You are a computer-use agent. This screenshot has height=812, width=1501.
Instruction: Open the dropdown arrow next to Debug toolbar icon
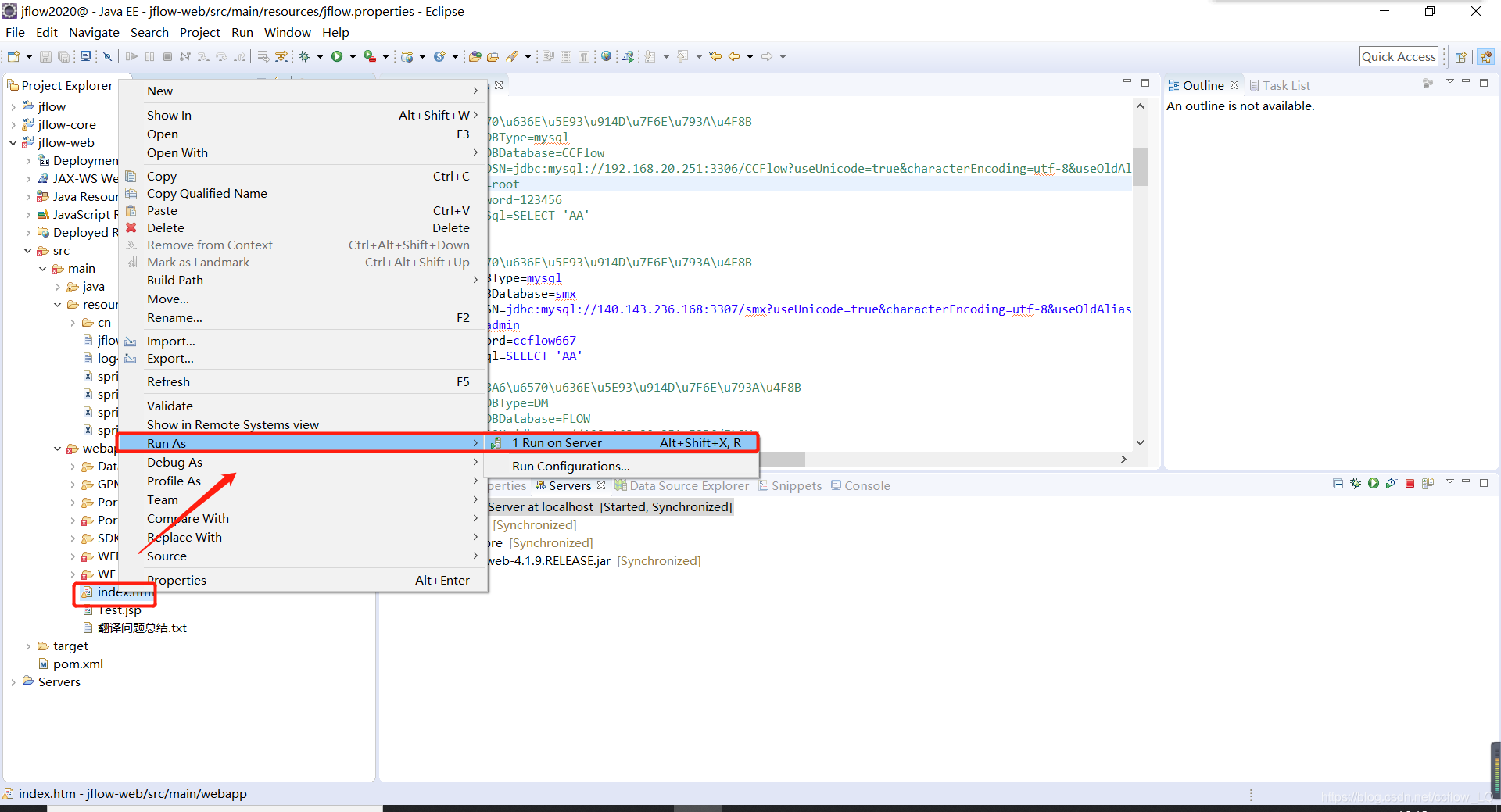click(320, 56)
